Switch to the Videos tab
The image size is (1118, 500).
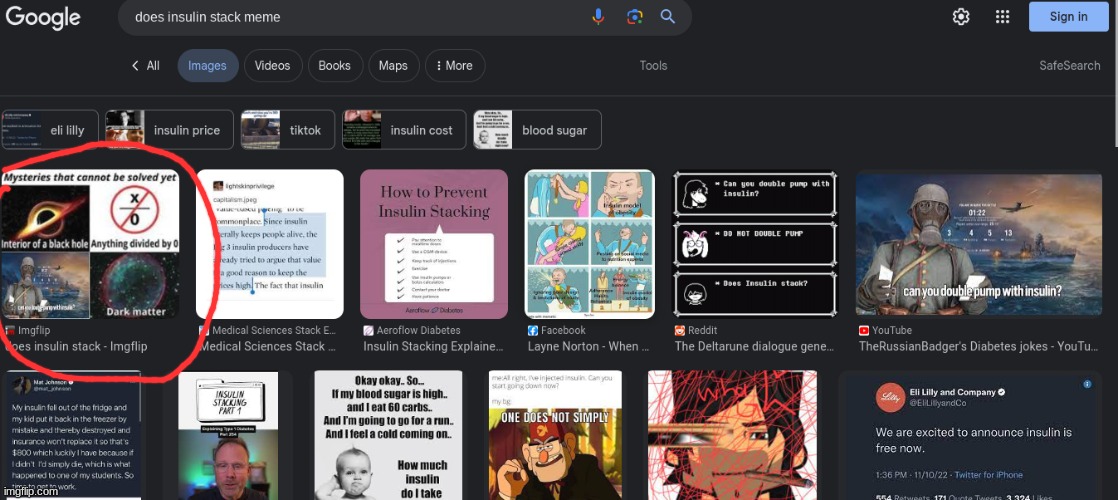coord(272,66)
